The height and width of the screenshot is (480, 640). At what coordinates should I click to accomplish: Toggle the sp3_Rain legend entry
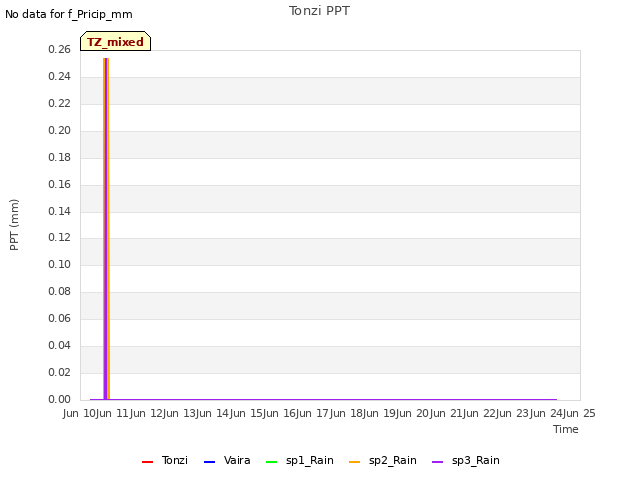(466, 460)
